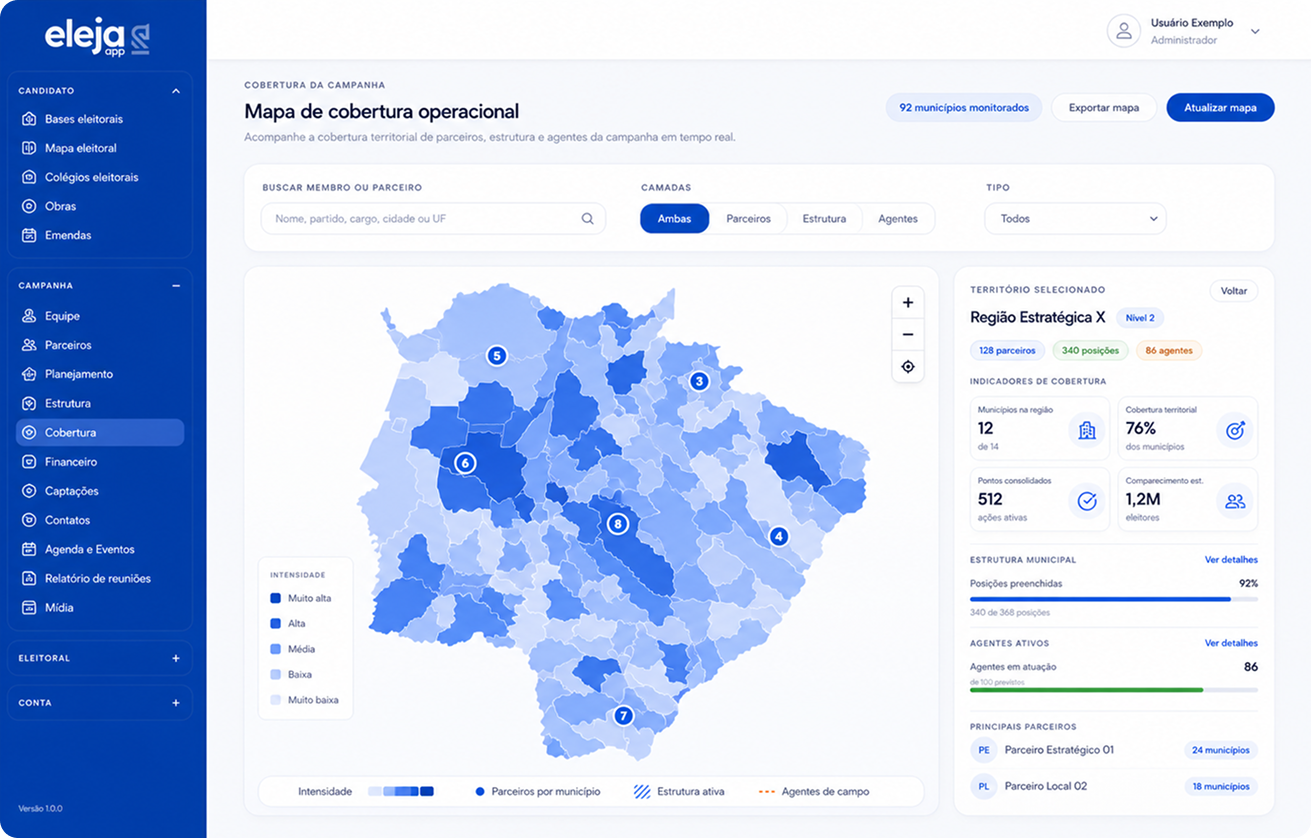Open the Tipo dropdown showing Todos
The height and width of the screenshot is (838, 1311).
click(x=1075, y=219)
